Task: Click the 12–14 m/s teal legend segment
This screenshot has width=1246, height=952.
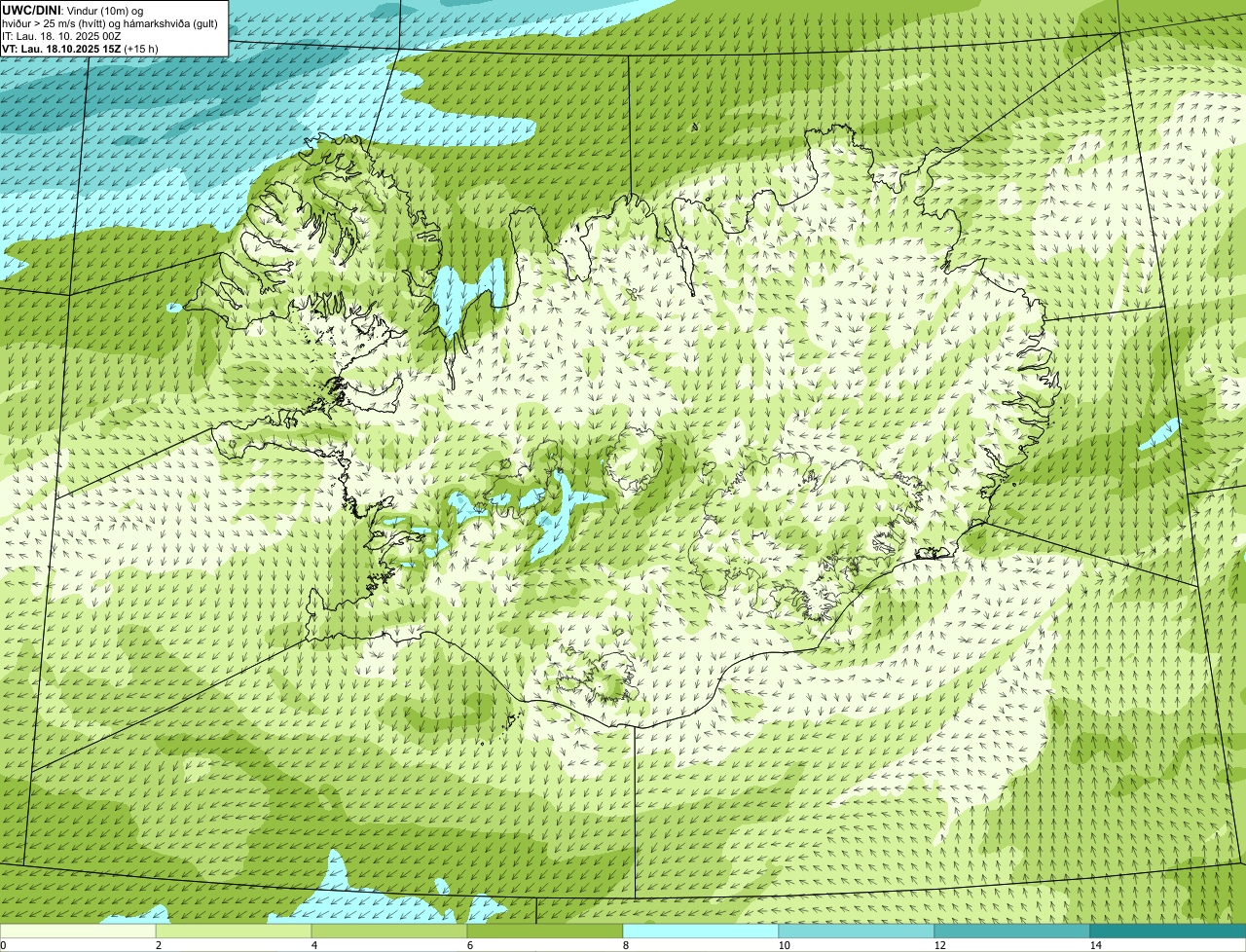Action: tap(1012, 932)
